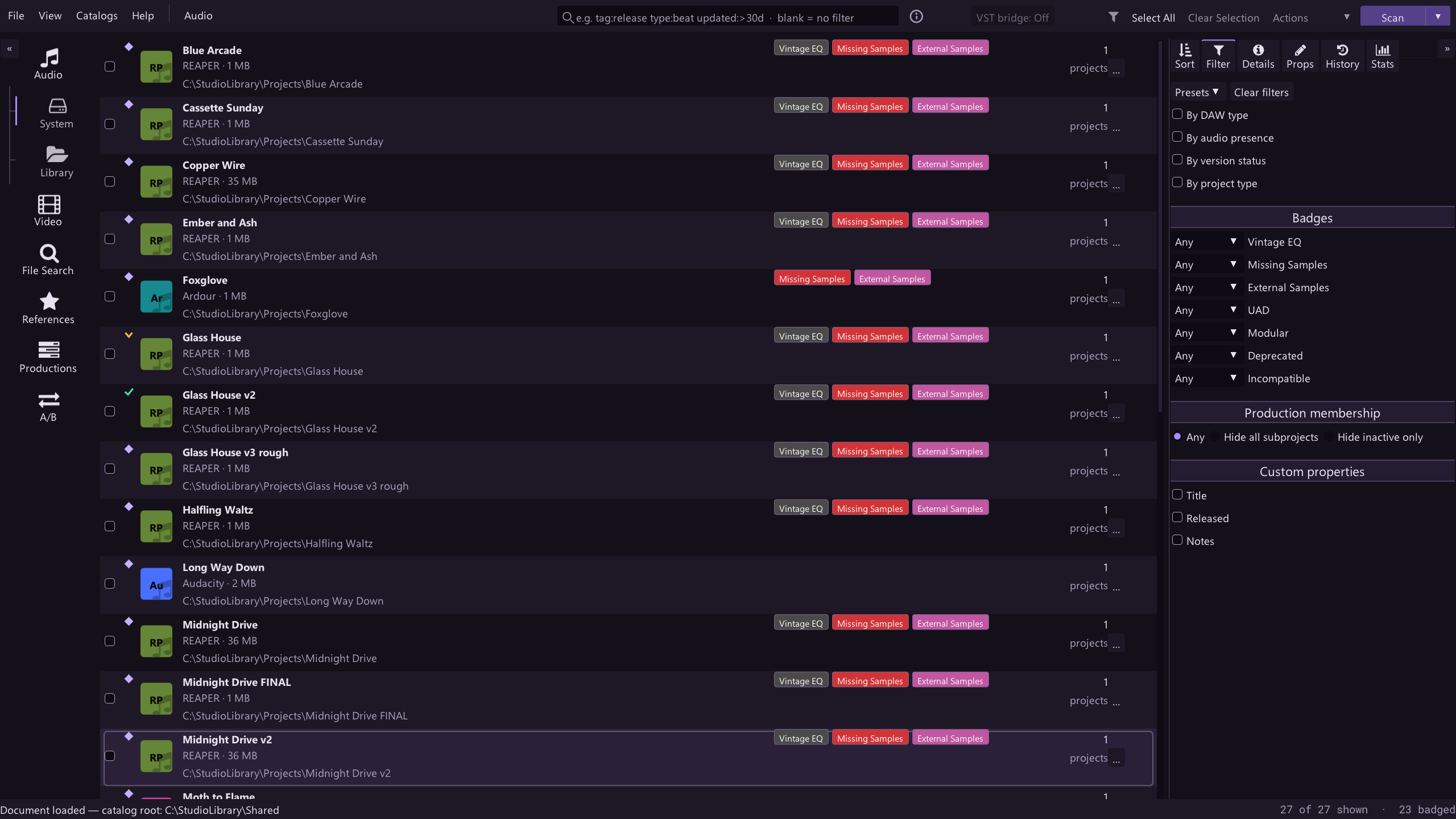Open A/B comparison view
Screen dimensions: 1456x819
(48, 406)
